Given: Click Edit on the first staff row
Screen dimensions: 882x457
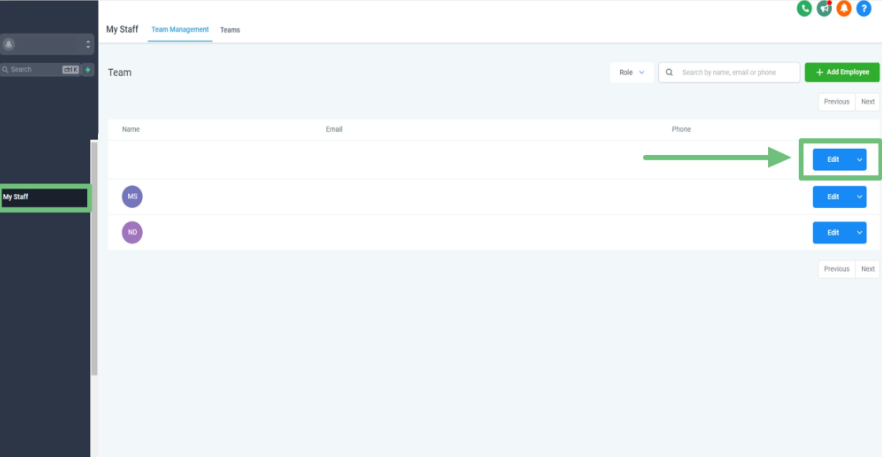Looking at the screenshot, I should click(x=833, y=160).
